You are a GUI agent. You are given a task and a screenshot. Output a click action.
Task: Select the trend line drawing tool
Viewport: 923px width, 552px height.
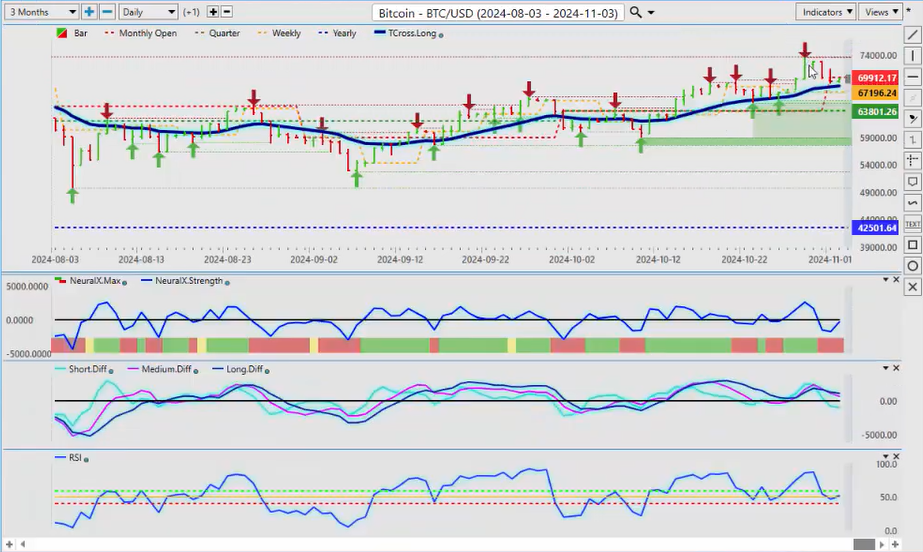tap(912, 35)
